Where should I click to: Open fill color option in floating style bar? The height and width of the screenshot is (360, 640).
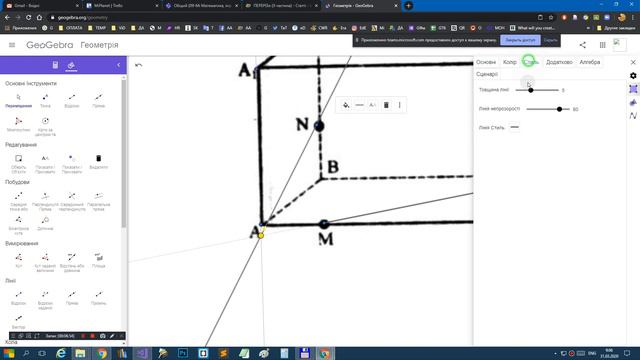click(346, 105)
